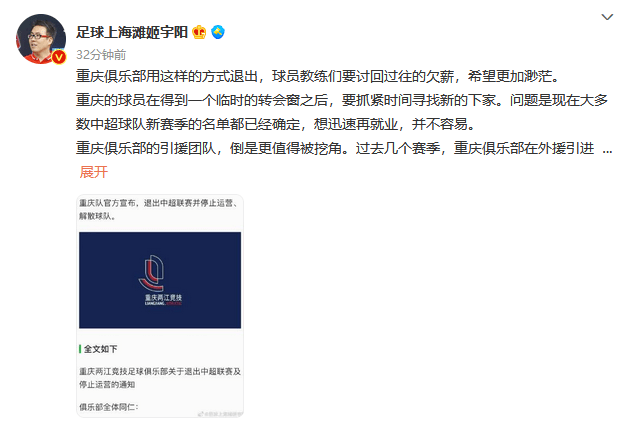The width and height of the screenshot is (636, 425).
Task: Click the watermark at image bottom corner
Action: pyautogui.click(x=220, y=414)
